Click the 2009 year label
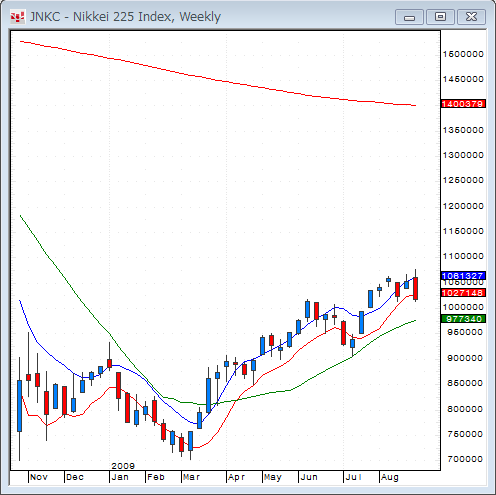Screen dimensions: 496x495 click(x=123, y=466)
